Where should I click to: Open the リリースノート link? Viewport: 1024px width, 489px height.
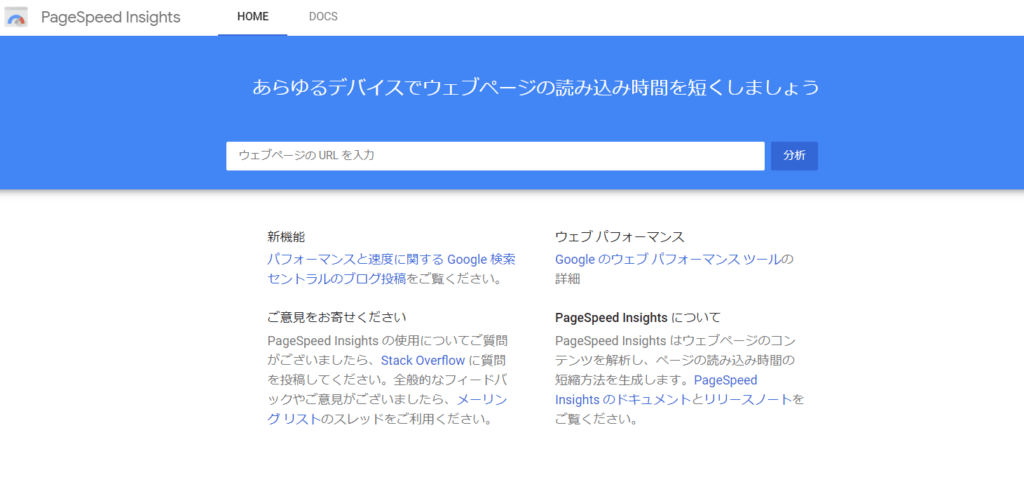tap(748, 400)
